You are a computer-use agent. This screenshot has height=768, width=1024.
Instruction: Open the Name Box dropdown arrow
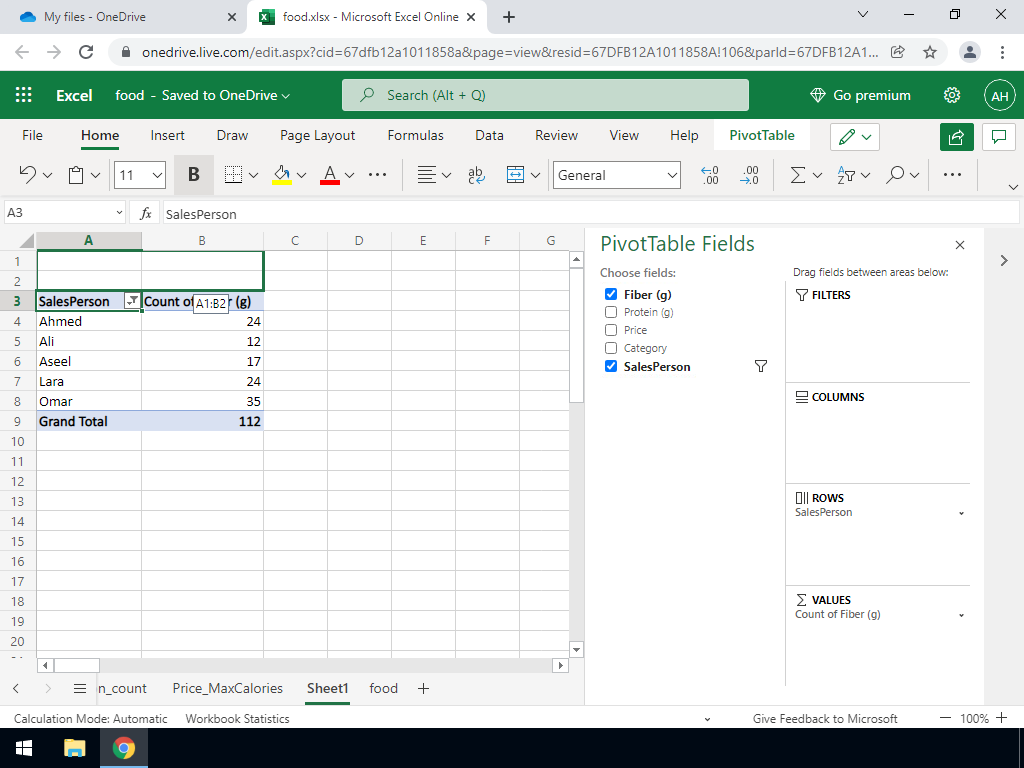coord(119,213)
